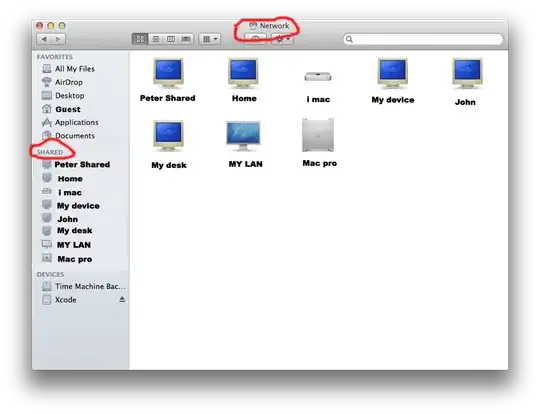Go forward with the right arrow button
Image resolution: width=540 pixels, height=414 pixels.
[58, 39]
